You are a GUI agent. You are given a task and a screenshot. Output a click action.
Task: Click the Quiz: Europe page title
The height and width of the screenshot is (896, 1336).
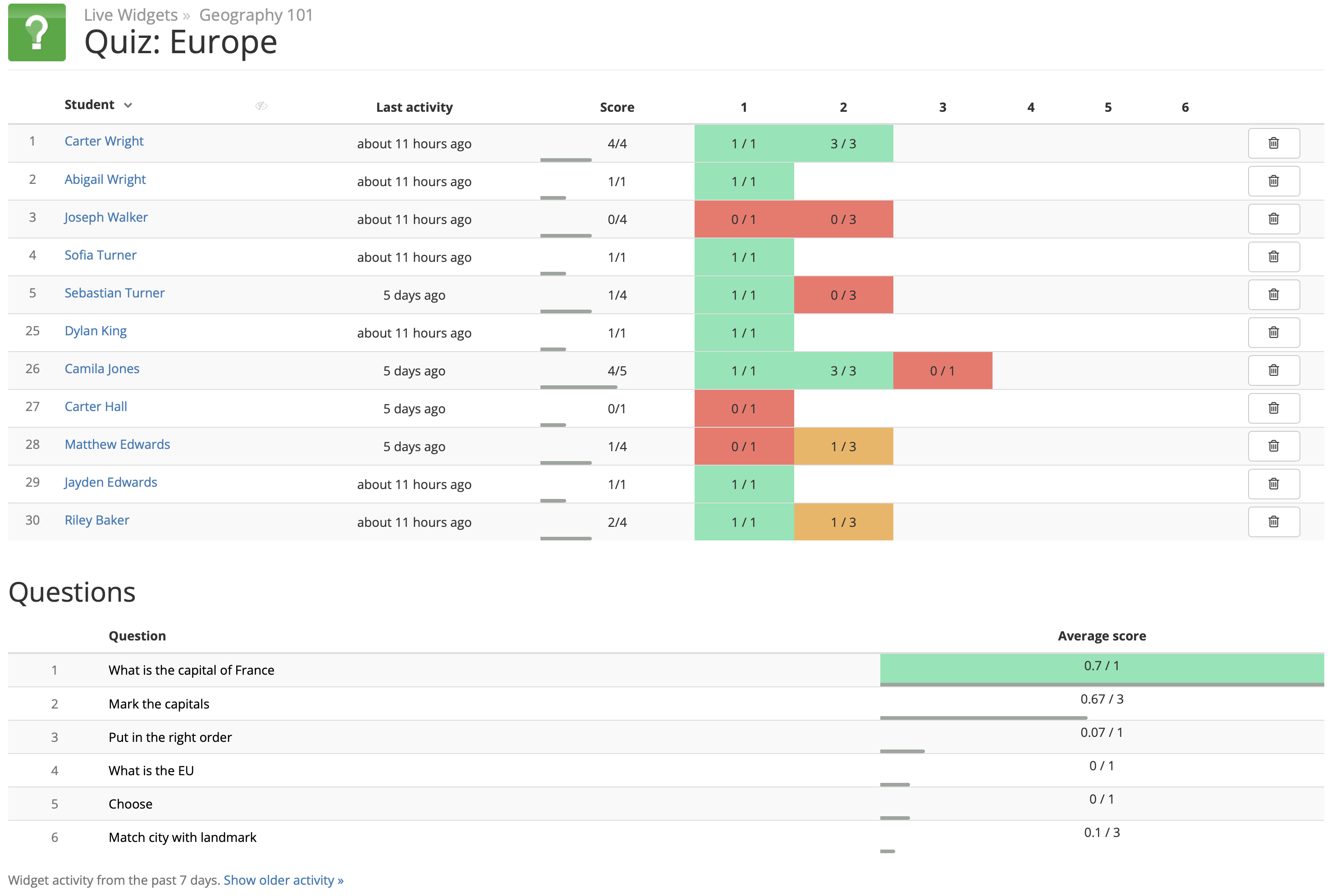tap(181, 42)
